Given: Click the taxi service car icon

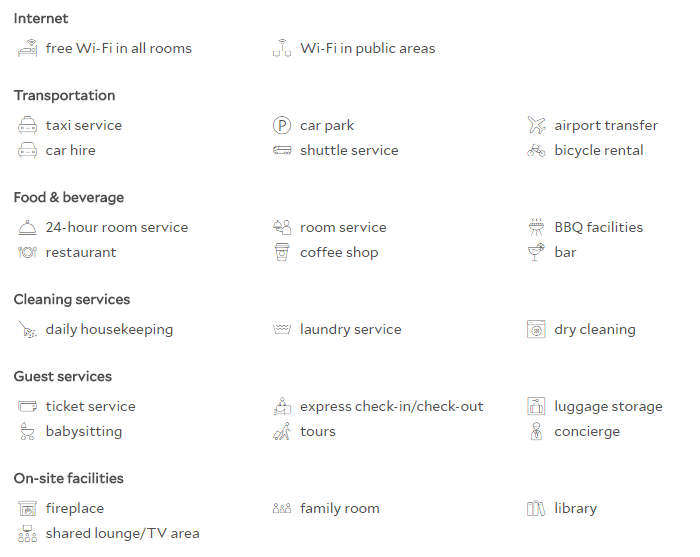Looking at the screenshot, I should (x=27, y=125).
